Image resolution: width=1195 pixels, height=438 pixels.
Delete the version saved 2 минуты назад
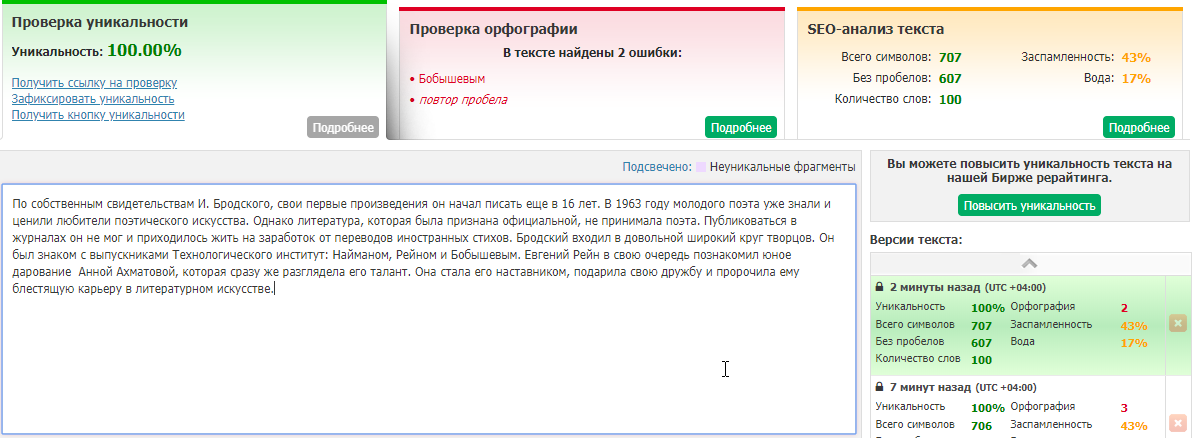(x=1177, y=324)
